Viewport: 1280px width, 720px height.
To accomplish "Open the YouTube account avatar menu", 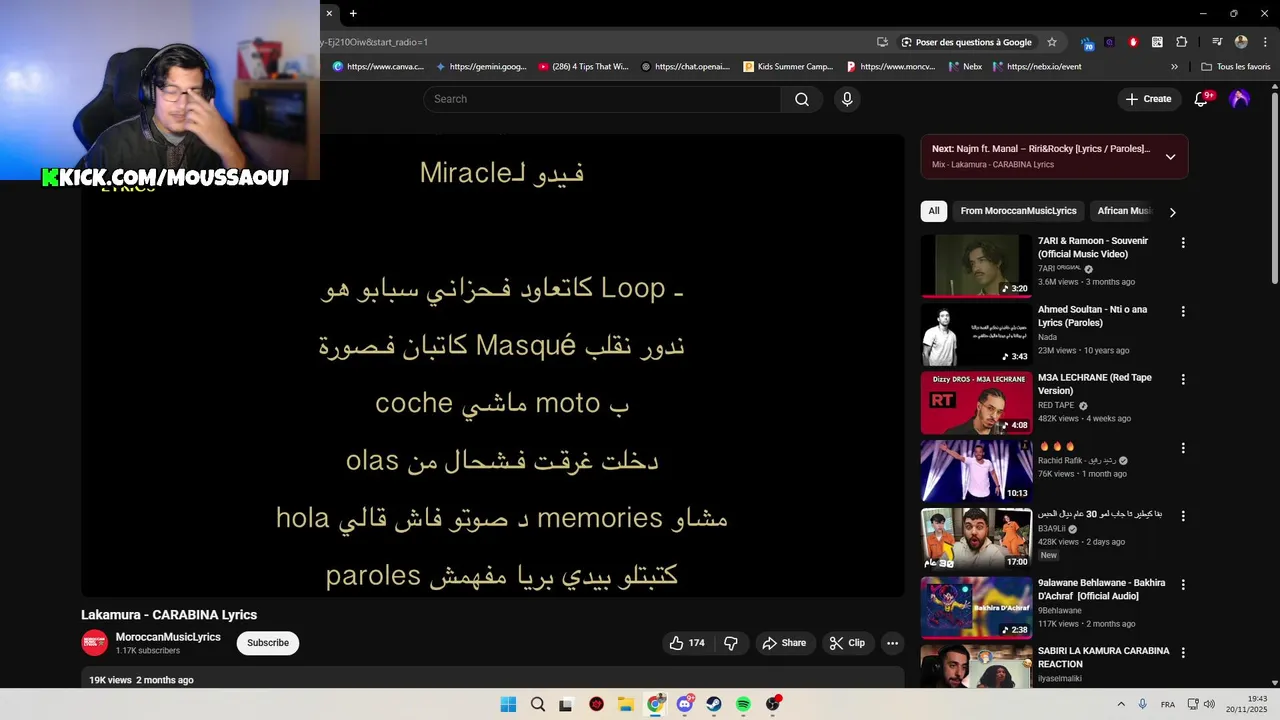I will tap(1239, 99).
